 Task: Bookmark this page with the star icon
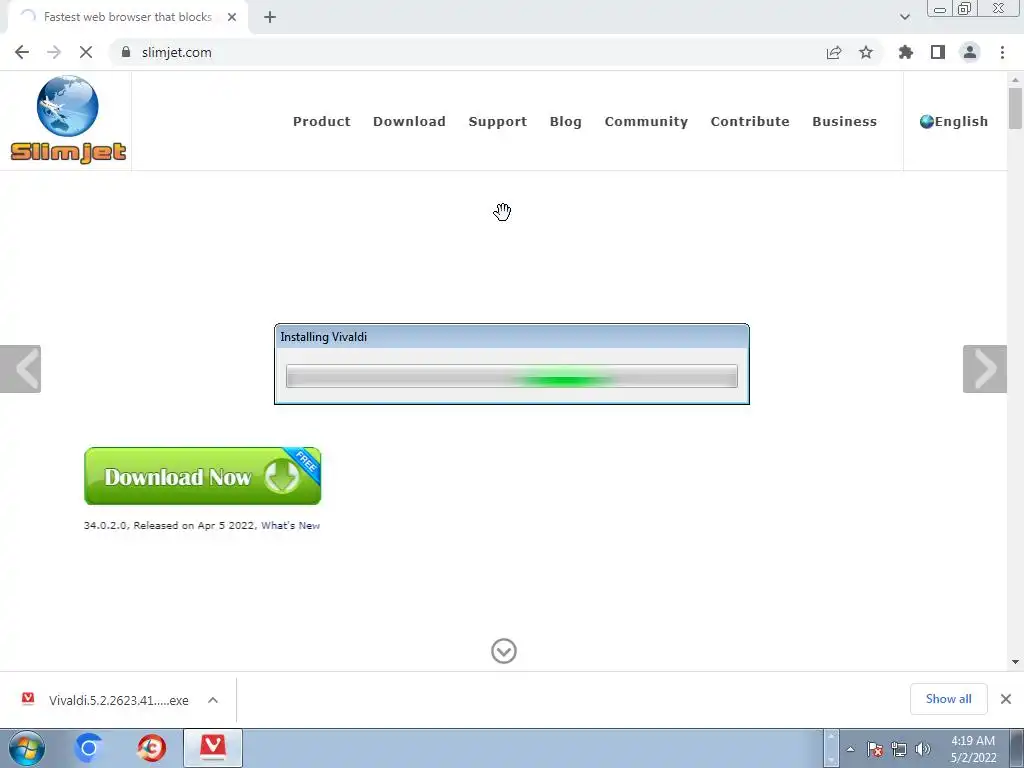866,52
